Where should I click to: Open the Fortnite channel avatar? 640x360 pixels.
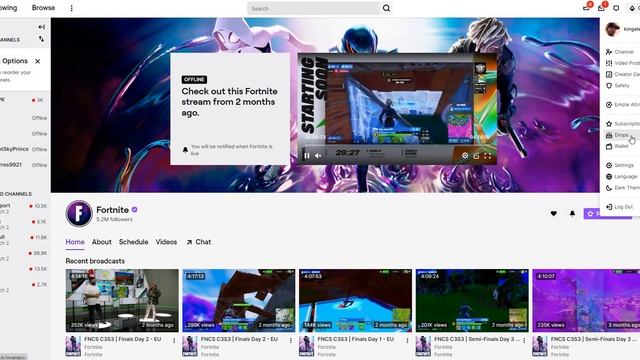click(79, 213)
